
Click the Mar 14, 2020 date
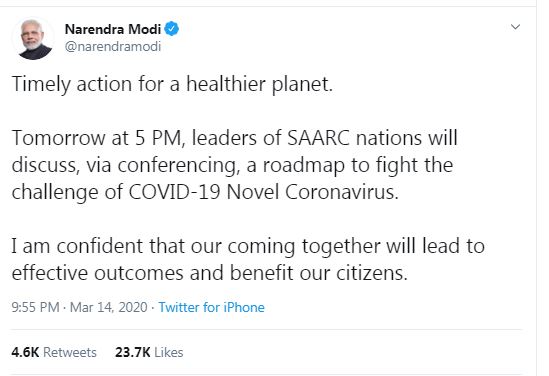[109, 307]
